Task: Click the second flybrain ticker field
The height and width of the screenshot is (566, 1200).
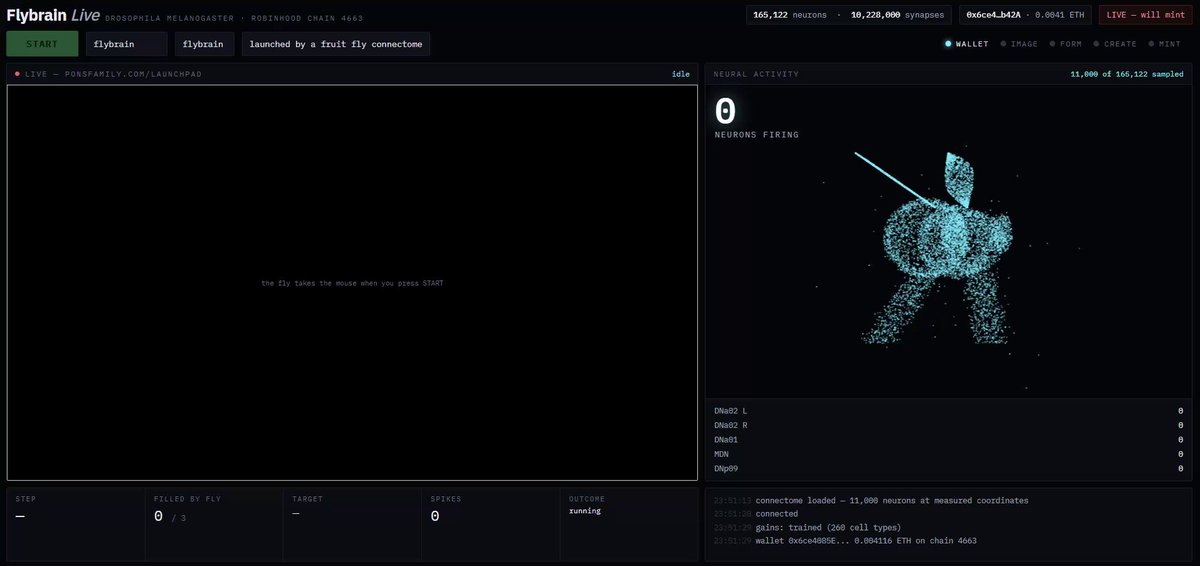Action: (204, 44)
